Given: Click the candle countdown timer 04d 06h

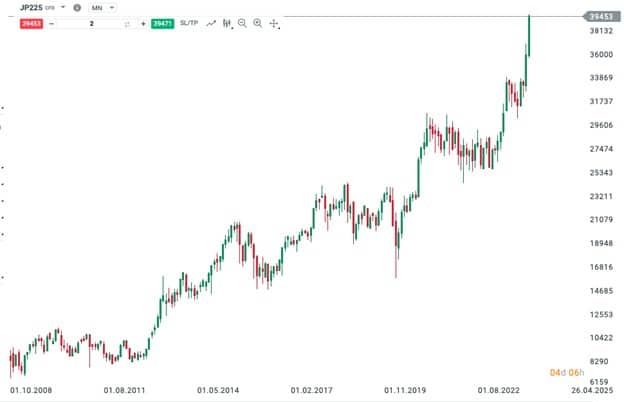Looking at the screenshot, I should coord(567,373).
